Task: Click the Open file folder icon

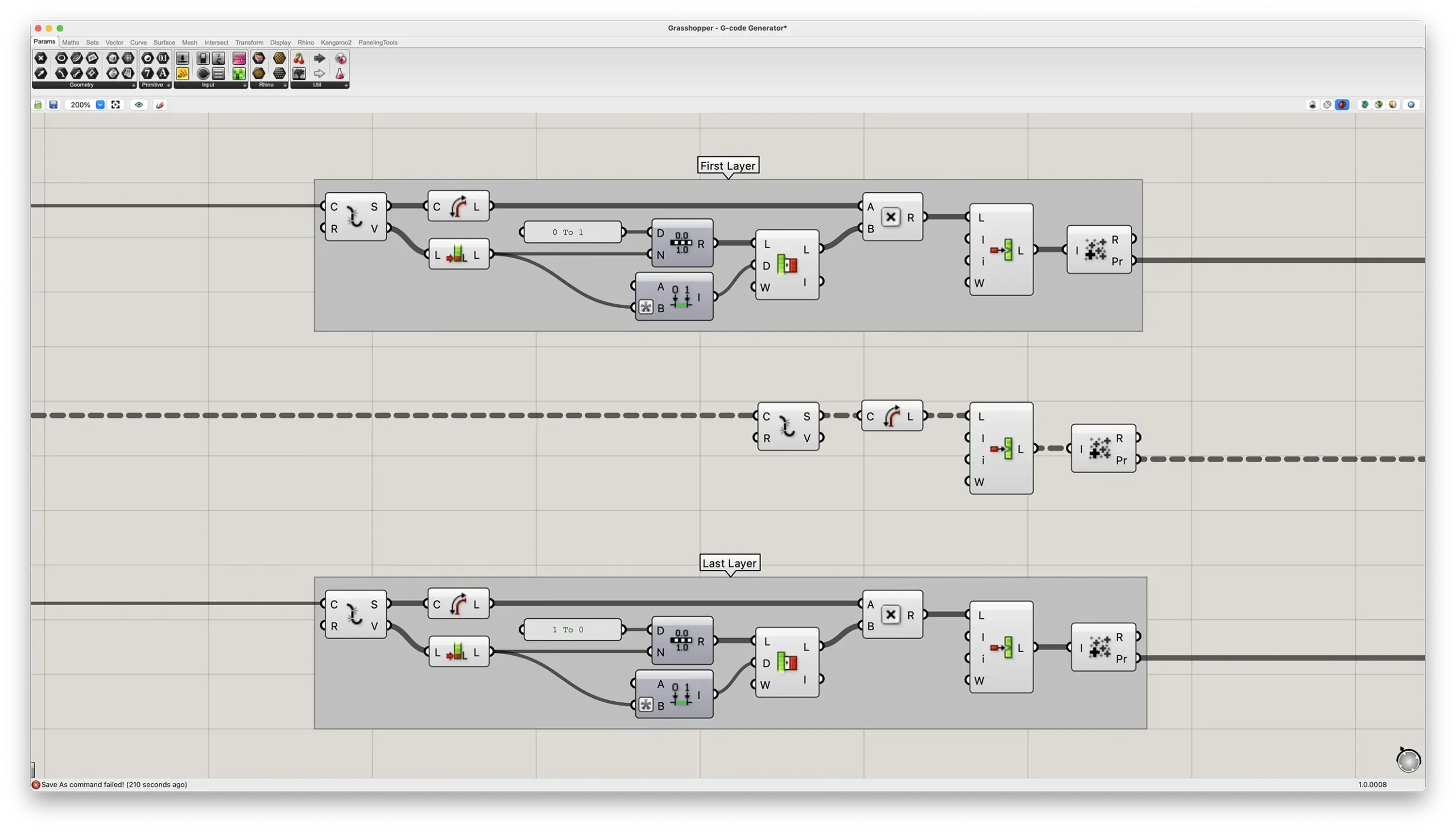Action: (x=38, y=105)
